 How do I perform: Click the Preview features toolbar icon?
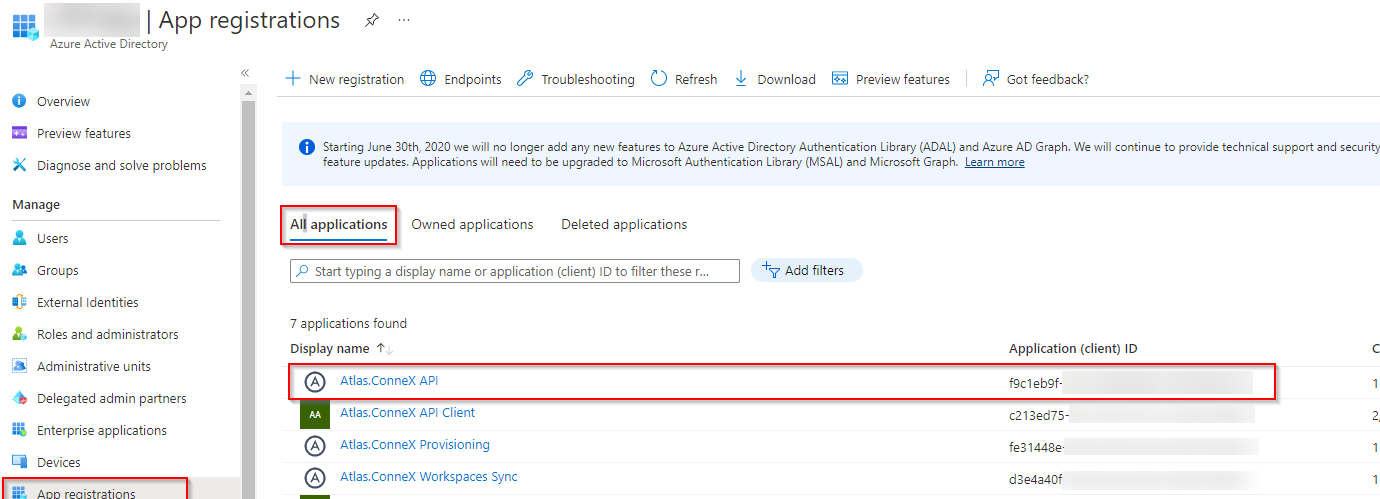point(840,78)
